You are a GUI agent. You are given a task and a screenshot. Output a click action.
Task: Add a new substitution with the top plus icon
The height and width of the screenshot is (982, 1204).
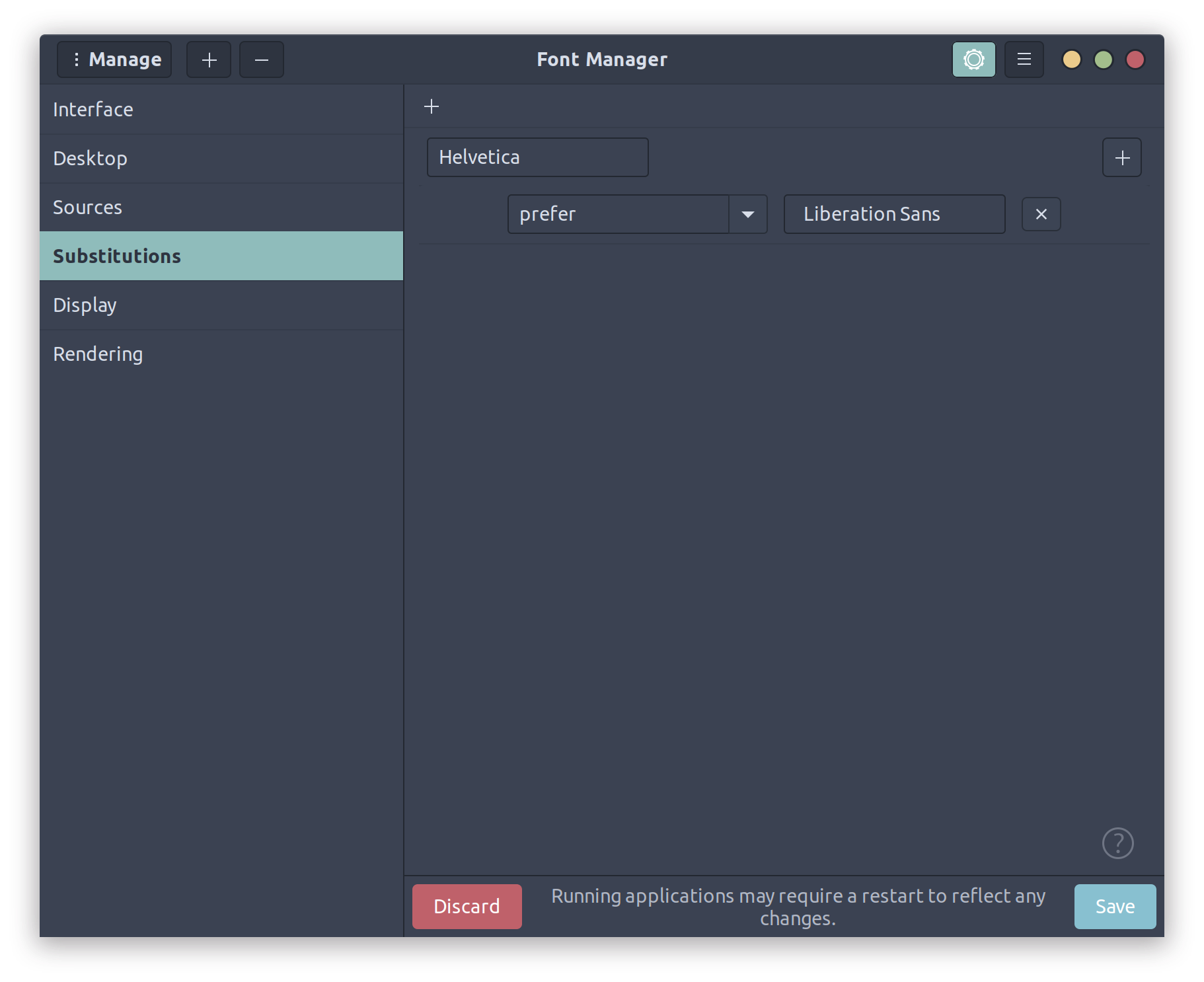tap(432, 106)
